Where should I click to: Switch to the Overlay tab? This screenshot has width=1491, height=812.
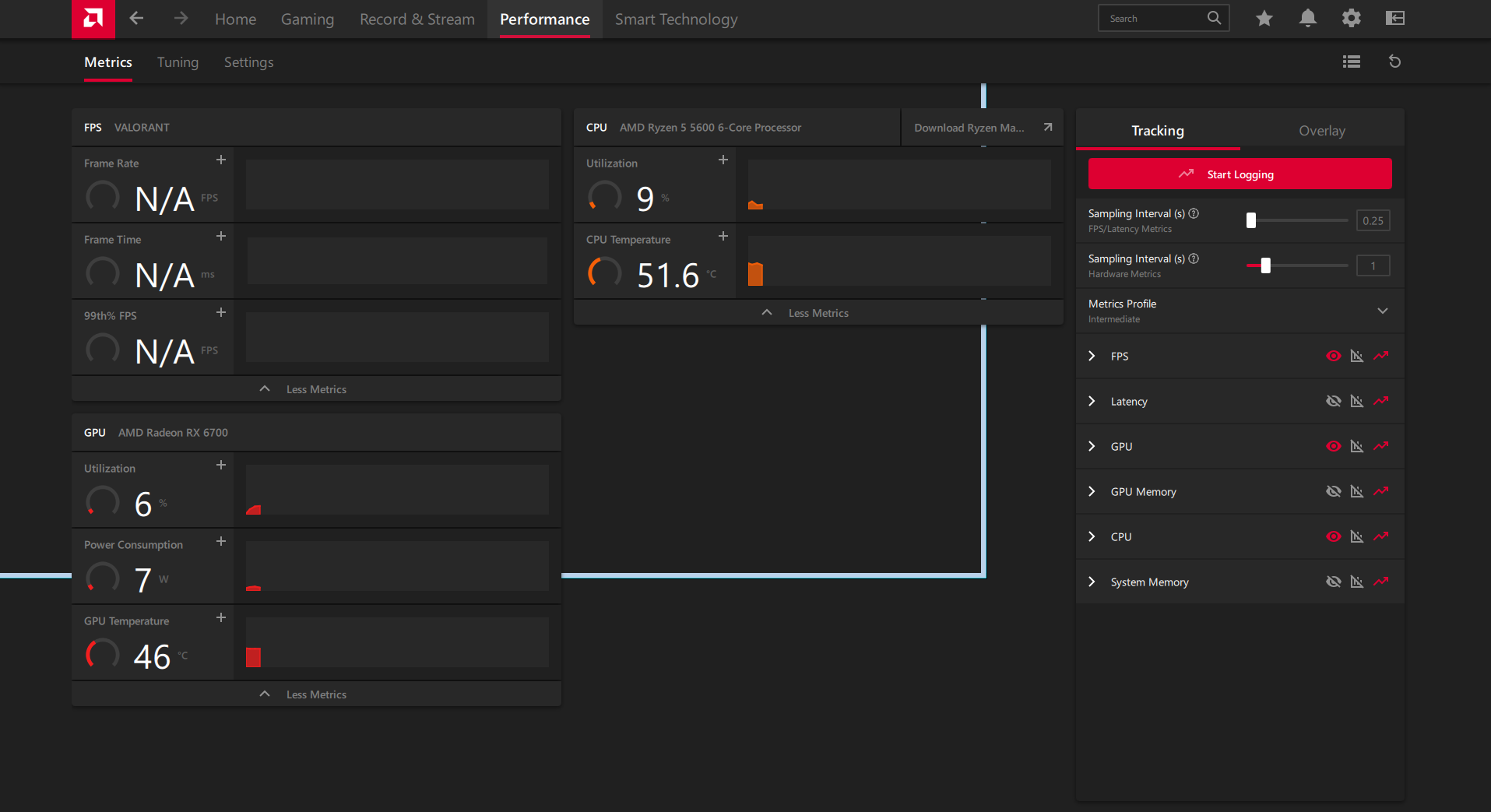coord(1322,131)
